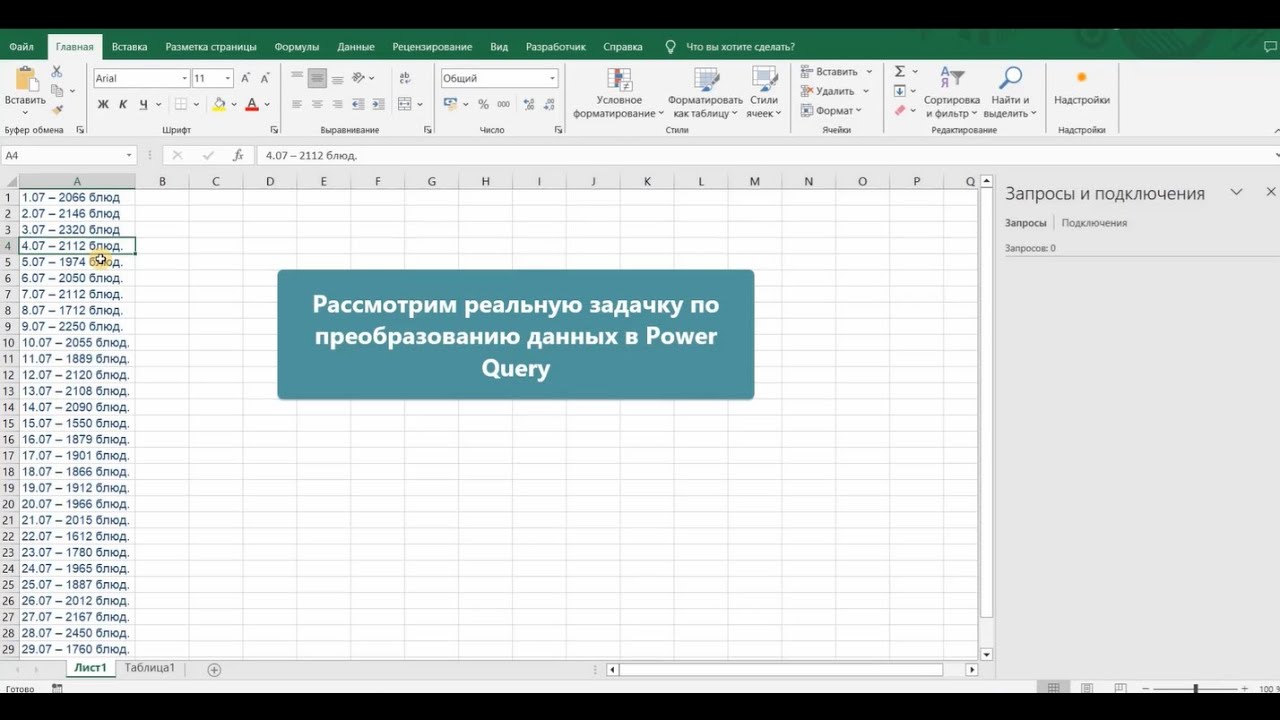Decrease decimal places icon
Viewport: 1280px width, 720px height.
[548, 104]
